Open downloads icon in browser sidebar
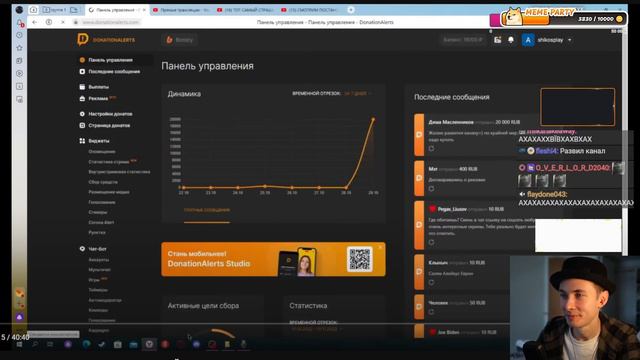This screenshot has height=360, width=640. [19, 87]
